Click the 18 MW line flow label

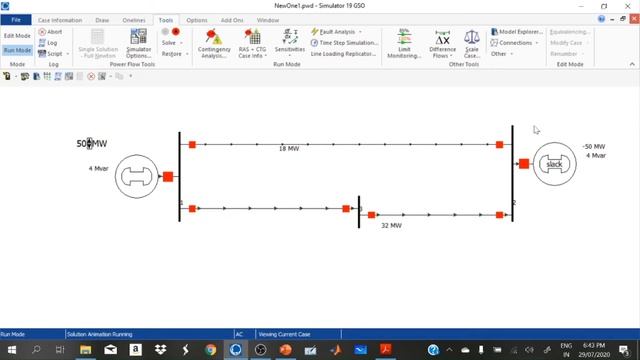tap(289, 149)
